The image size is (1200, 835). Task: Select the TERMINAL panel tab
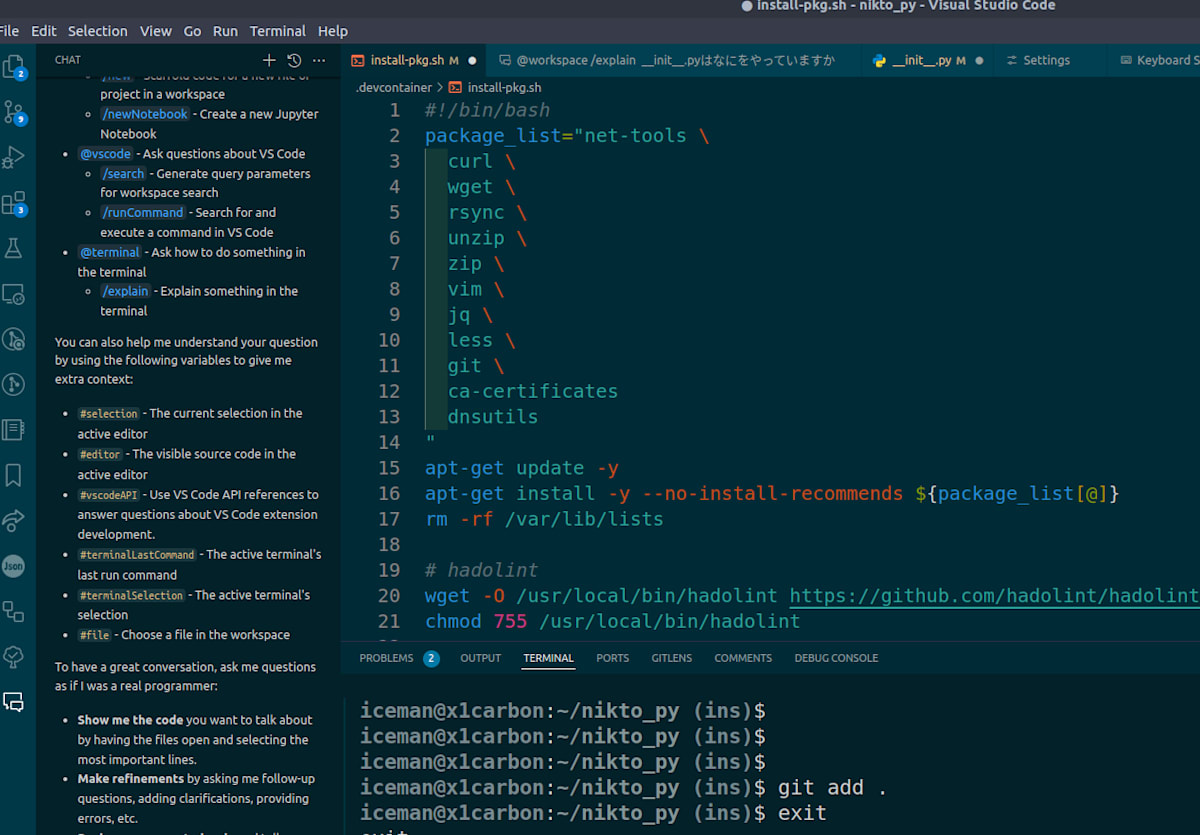[548, 658]
